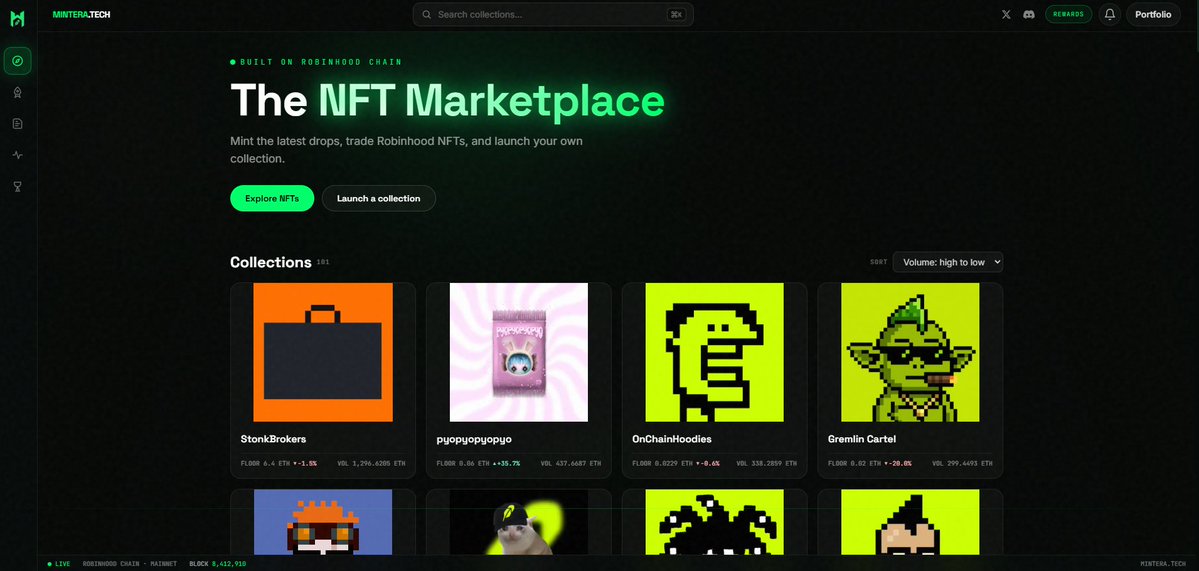This screenshot has height=571, width=1199.
Task: Click the LIVE status indicator
Action: [x=59, y=563]
